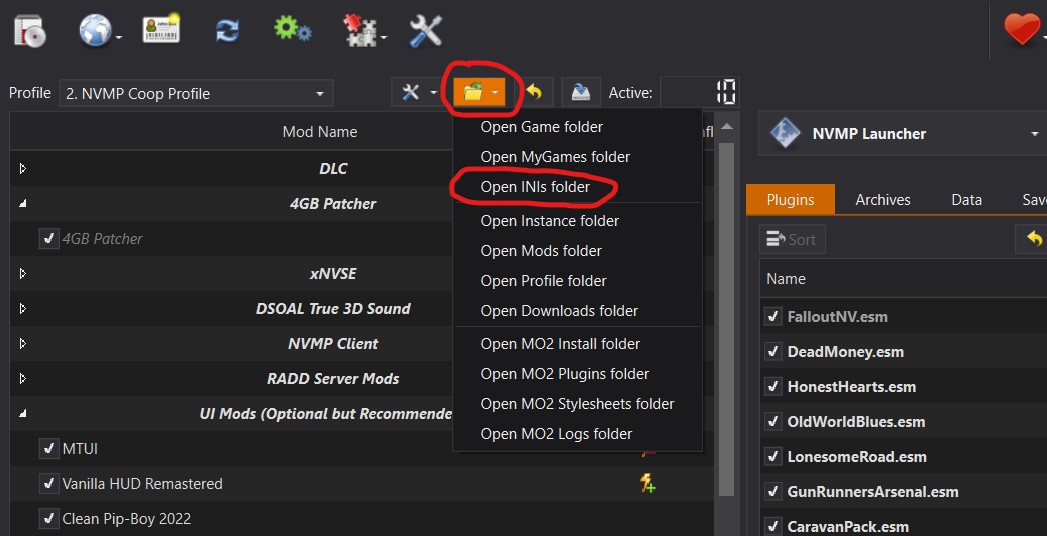This screenshot has width=1047, height=536.
Task: Open the Nexus globe icon
Action: click(95, 30)
